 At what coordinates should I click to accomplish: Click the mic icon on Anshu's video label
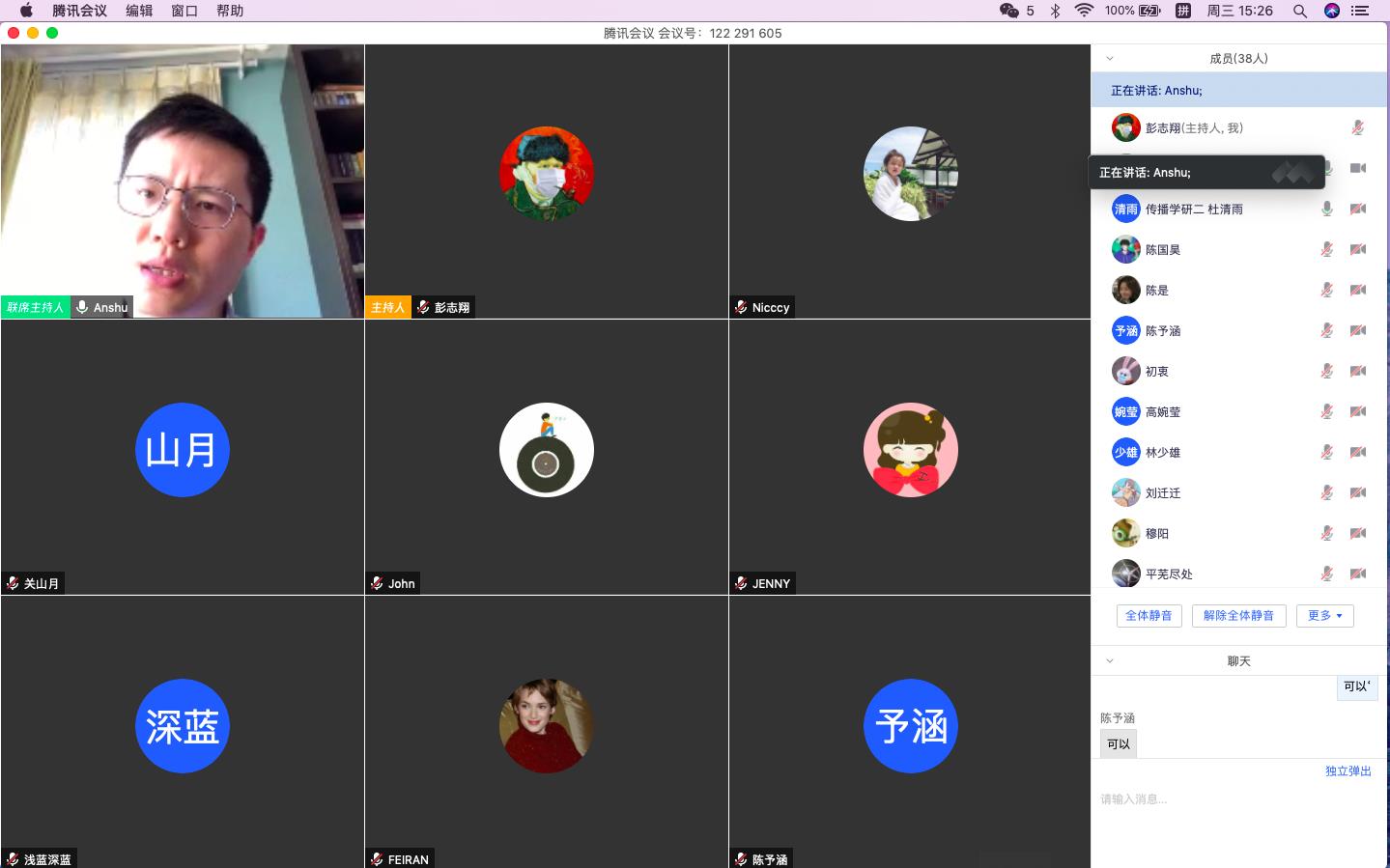(x=83, y=307)
